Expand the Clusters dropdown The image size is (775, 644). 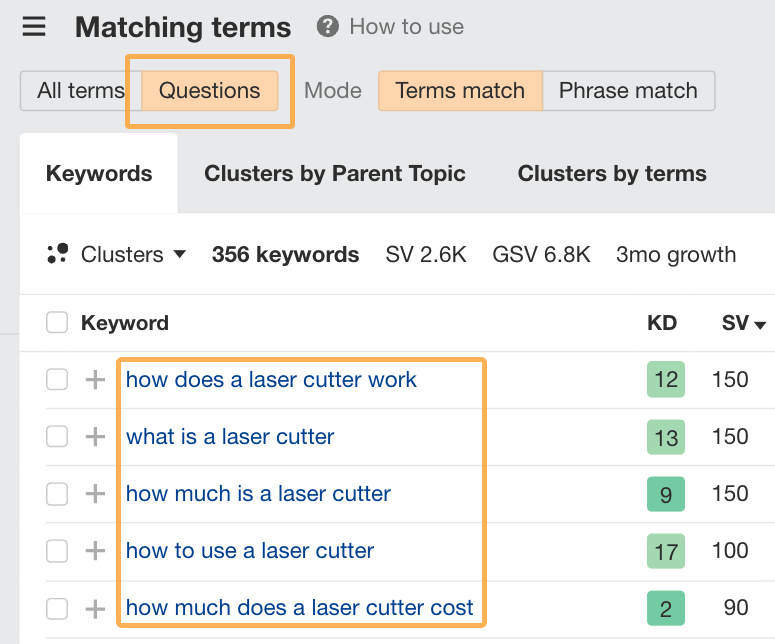(x=133, y=255)
